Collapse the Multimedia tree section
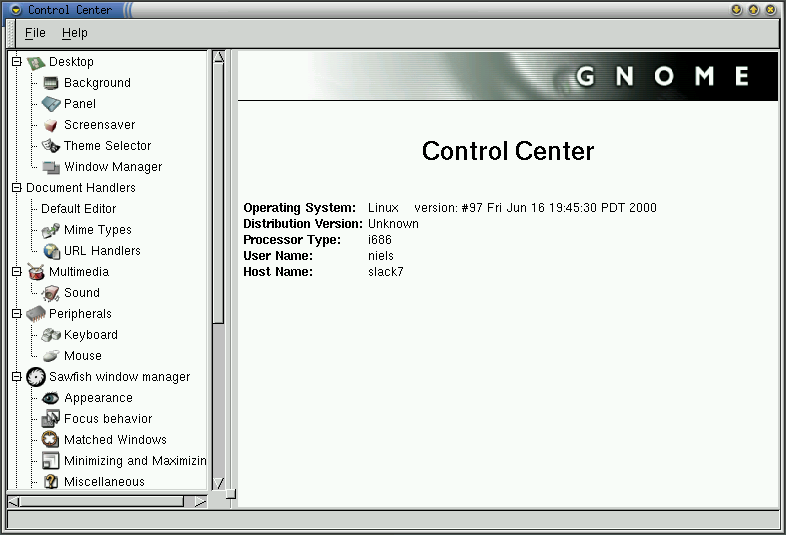 point(16,272)
